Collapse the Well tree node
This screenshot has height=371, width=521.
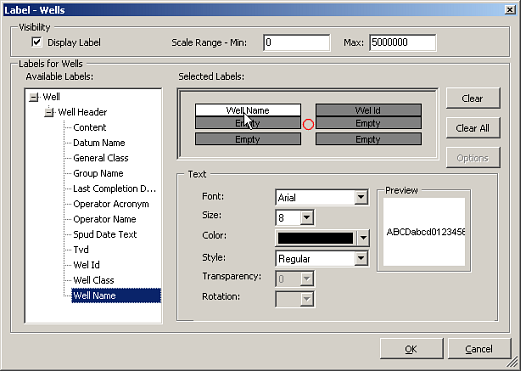(x=33, y=97)
